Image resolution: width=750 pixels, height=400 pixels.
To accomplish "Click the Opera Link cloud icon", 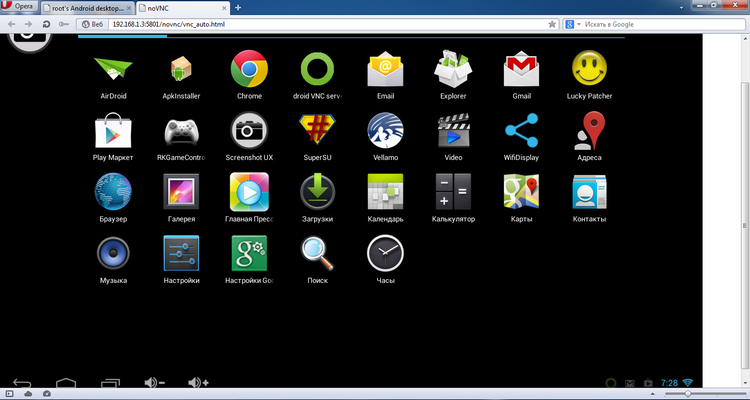I will (x=28, y=393).
